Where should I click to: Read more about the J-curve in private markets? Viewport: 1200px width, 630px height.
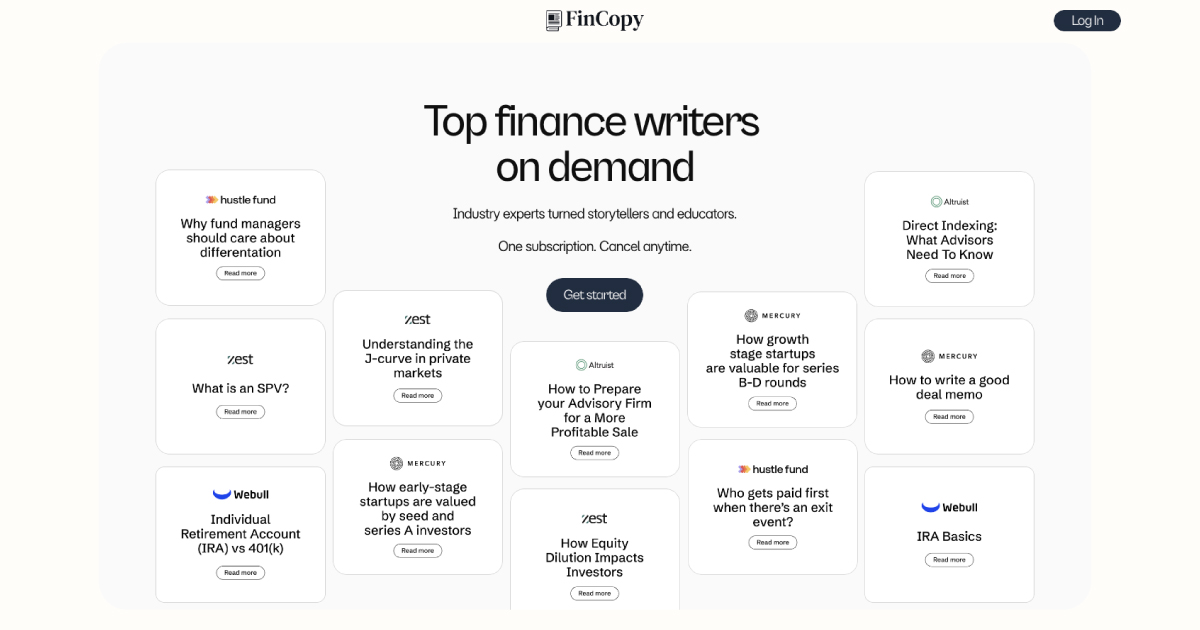tap(417, 395)
